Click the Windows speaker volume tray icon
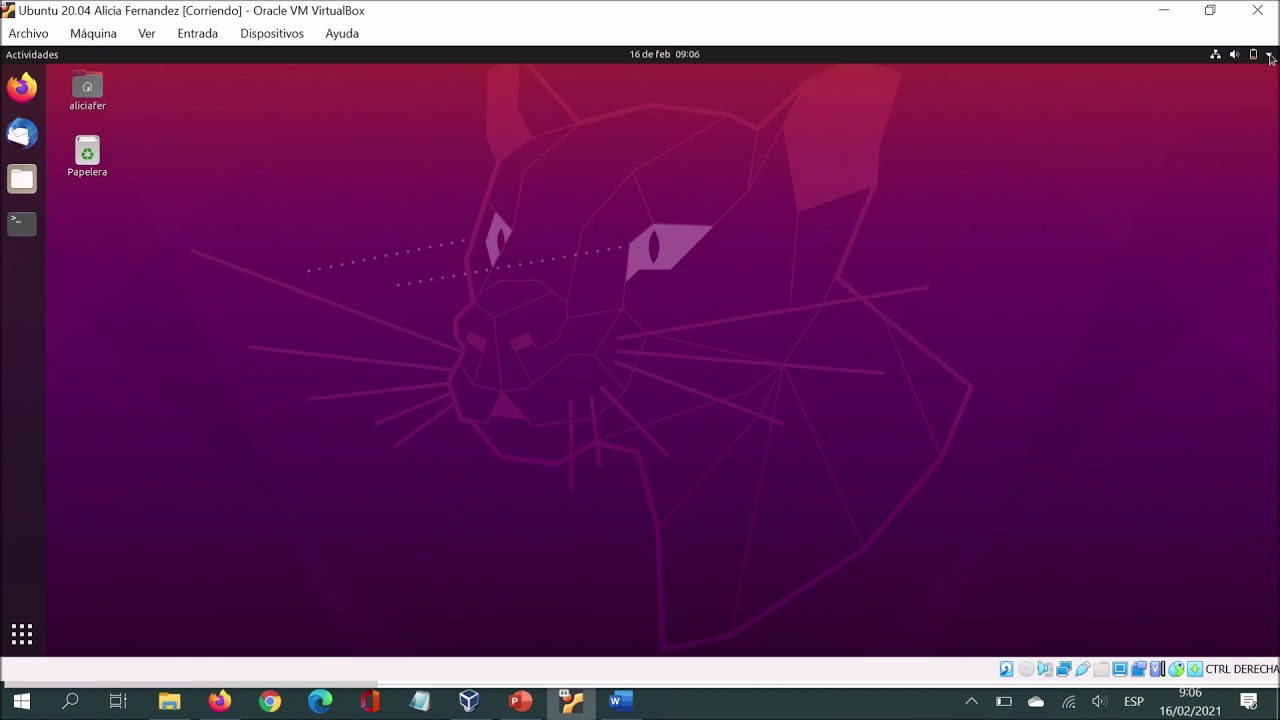 point(1099,701)
